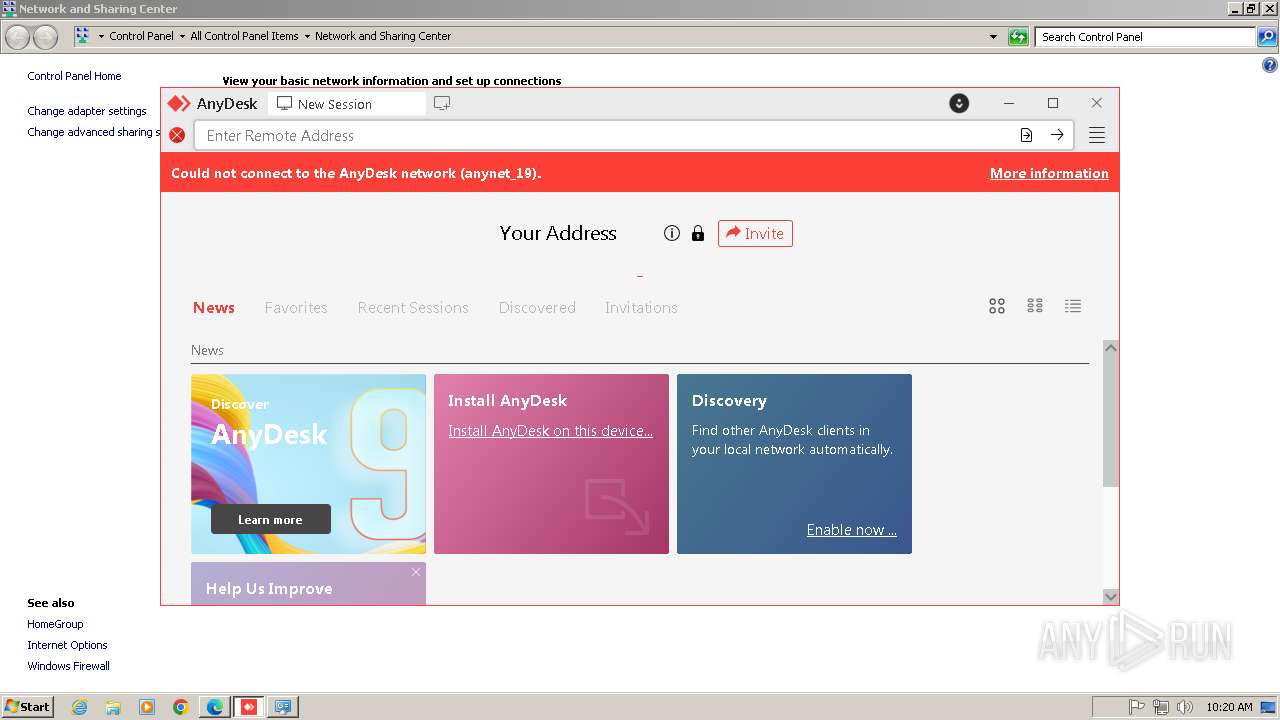Click the More information link
Screen dimensions: 1280x720
(x=1049, y=173)
